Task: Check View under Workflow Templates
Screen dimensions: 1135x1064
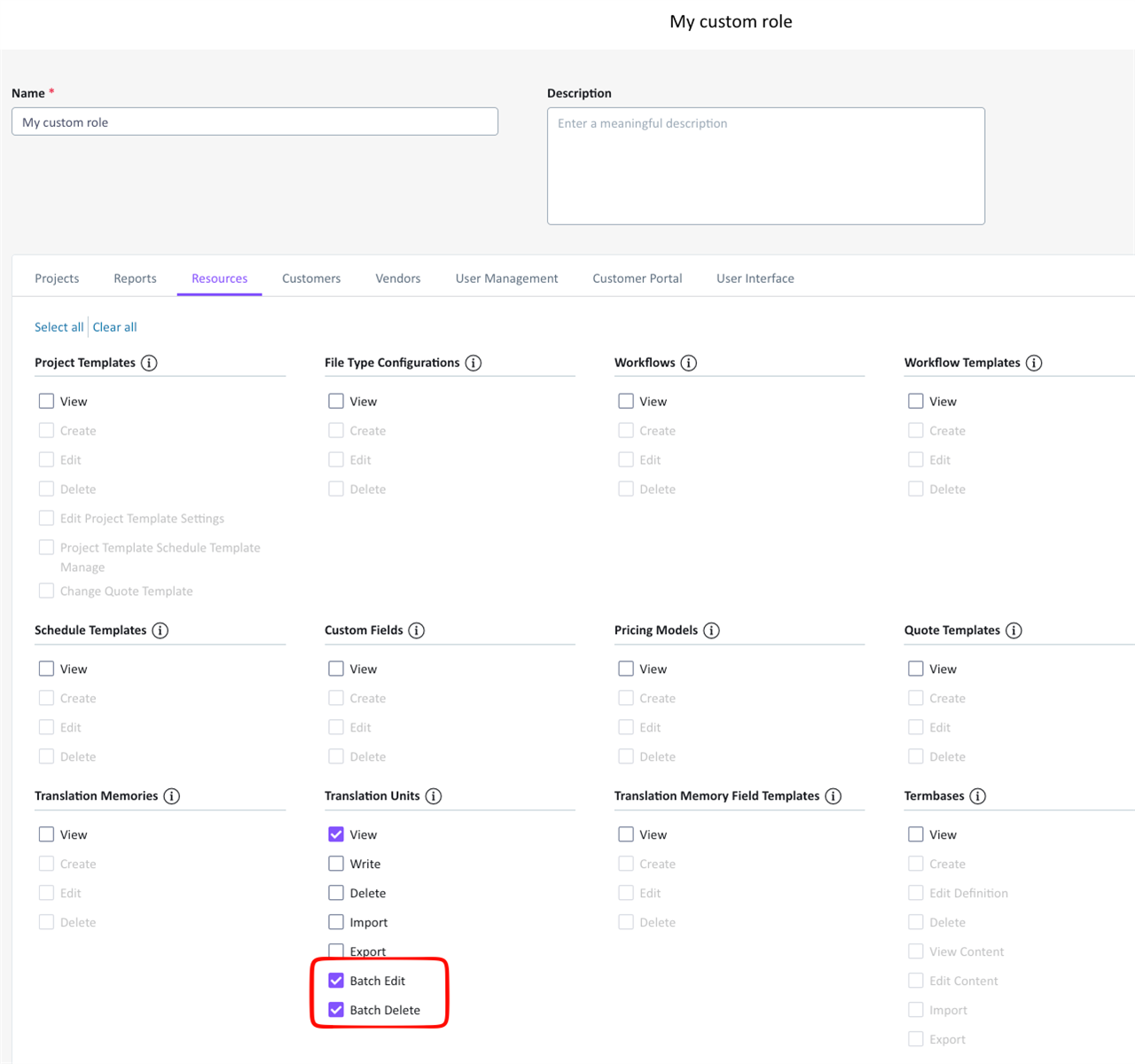Action: coord(916,402)
